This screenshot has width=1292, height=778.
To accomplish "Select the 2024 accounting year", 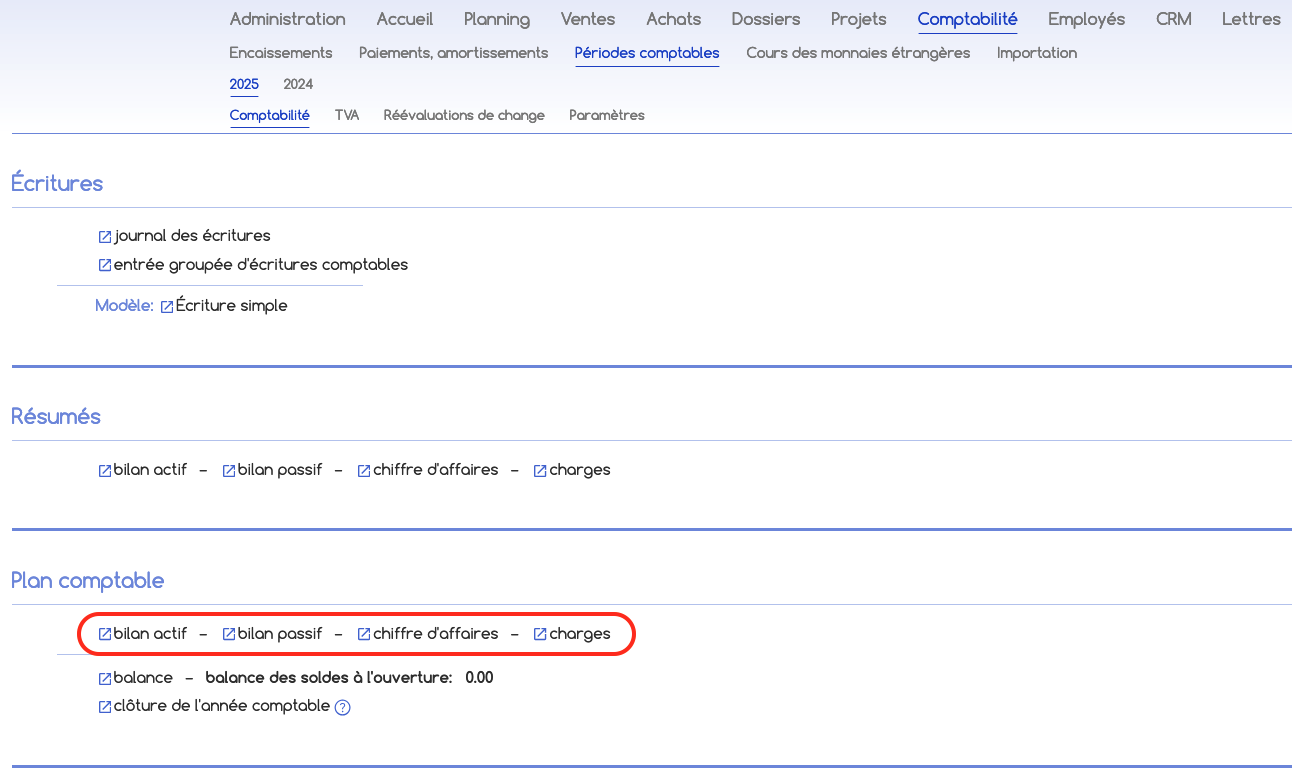I will tap(298, 84).
